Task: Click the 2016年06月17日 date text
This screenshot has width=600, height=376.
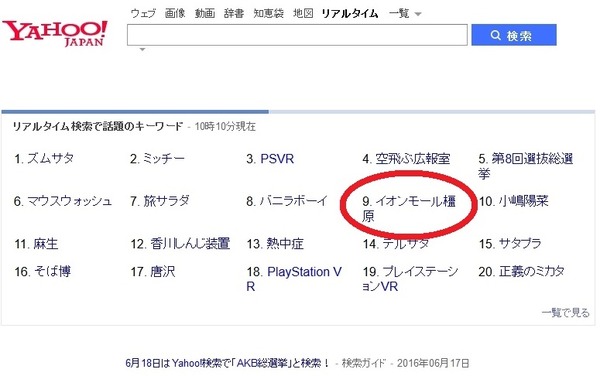Action: pos(433,363)
